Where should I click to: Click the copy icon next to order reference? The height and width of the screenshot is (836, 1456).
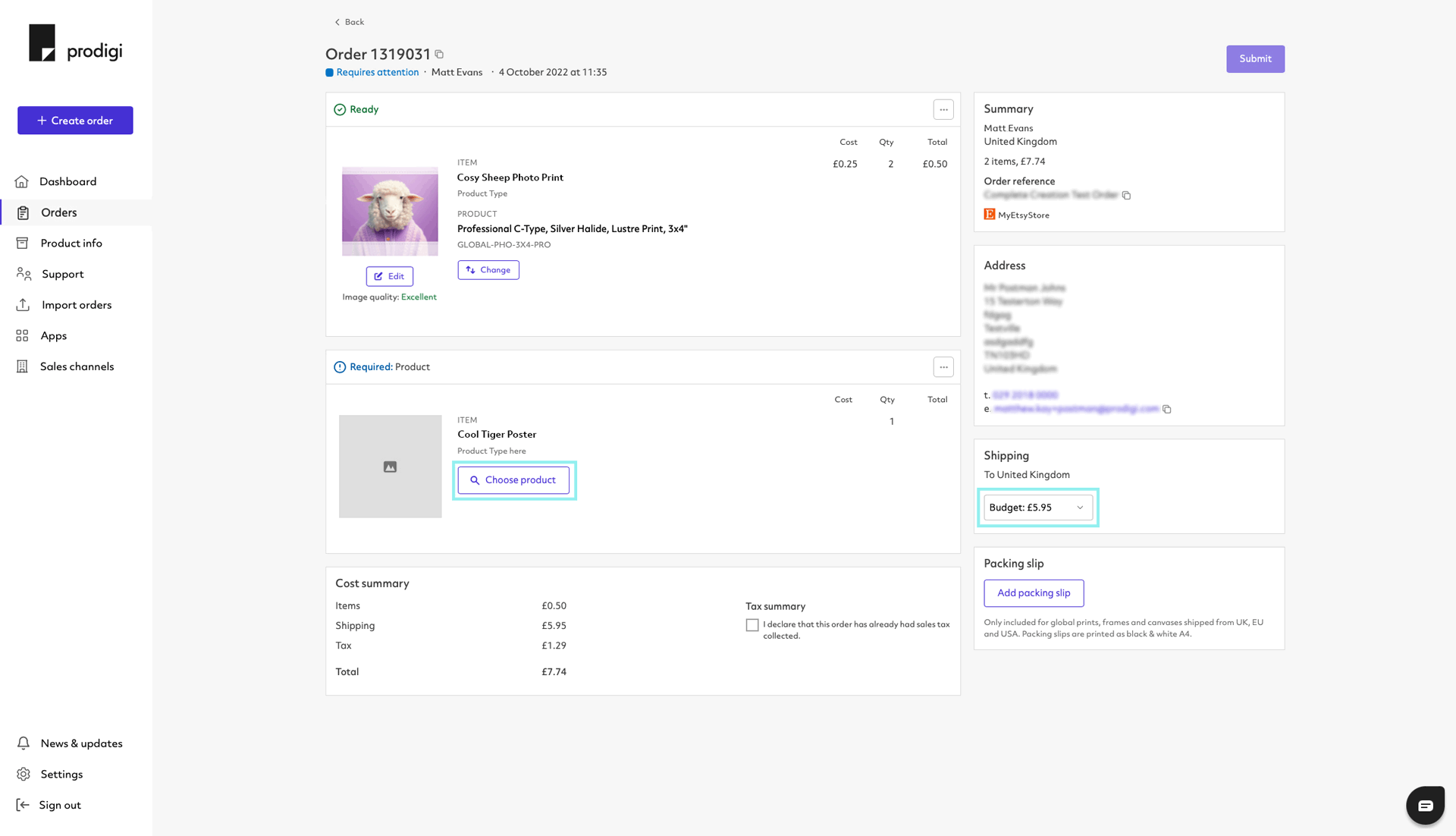coord(1127,195)
